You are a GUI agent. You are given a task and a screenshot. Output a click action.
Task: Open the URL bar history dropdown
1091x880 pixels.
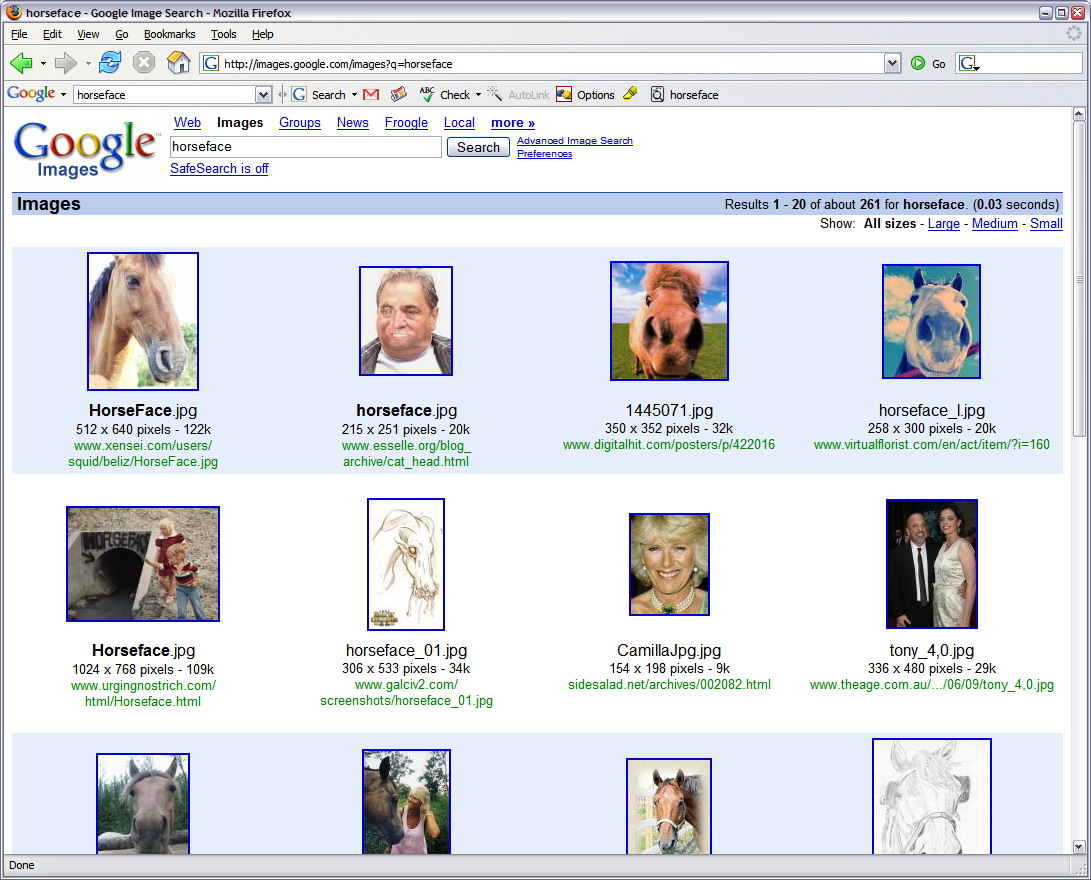point(893,63)
